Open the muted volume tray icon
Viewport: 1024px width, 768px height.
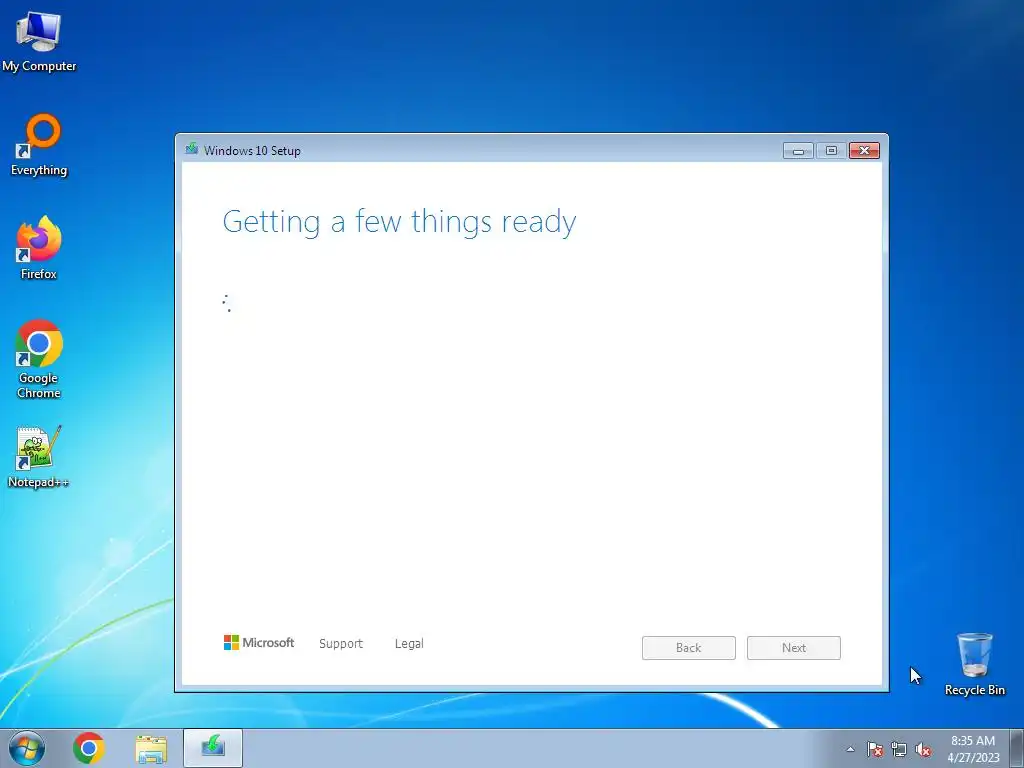tap(923, 749)
